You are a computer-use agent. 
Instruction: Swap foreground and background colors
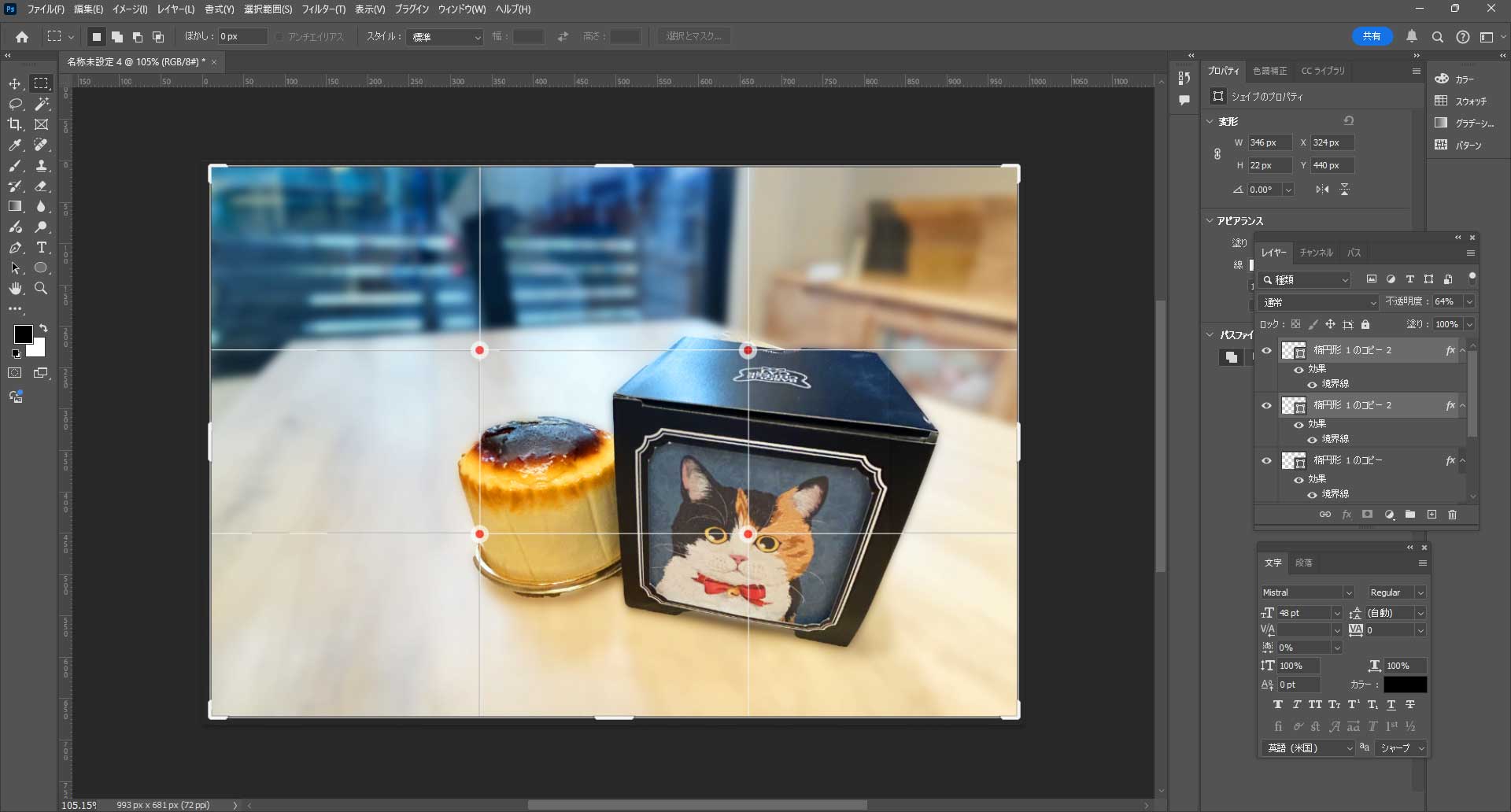pyautogui.click(x=43, y=328)
